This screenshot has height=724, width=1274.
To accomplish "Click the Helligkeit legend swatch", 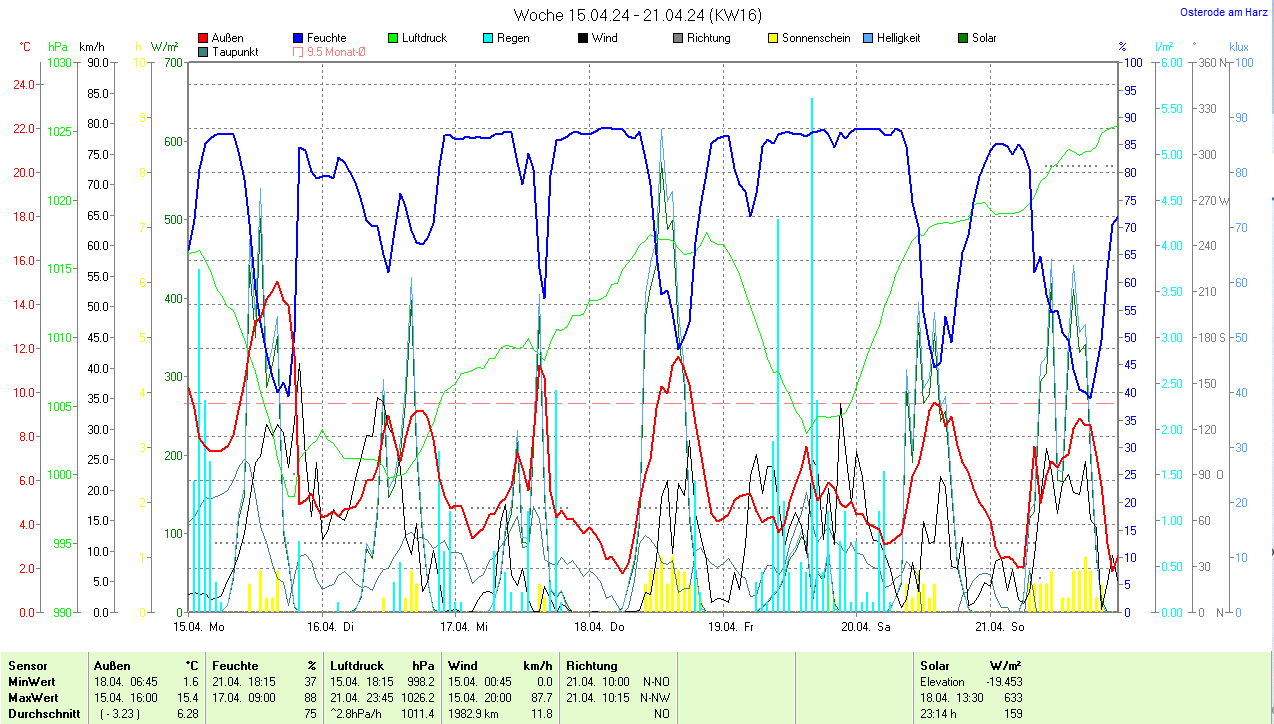I will click(x=868, y=38).
